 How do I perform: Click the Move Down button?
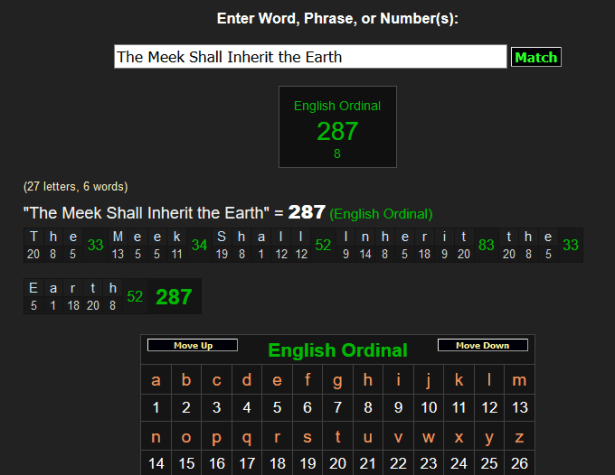pos(482,346)
